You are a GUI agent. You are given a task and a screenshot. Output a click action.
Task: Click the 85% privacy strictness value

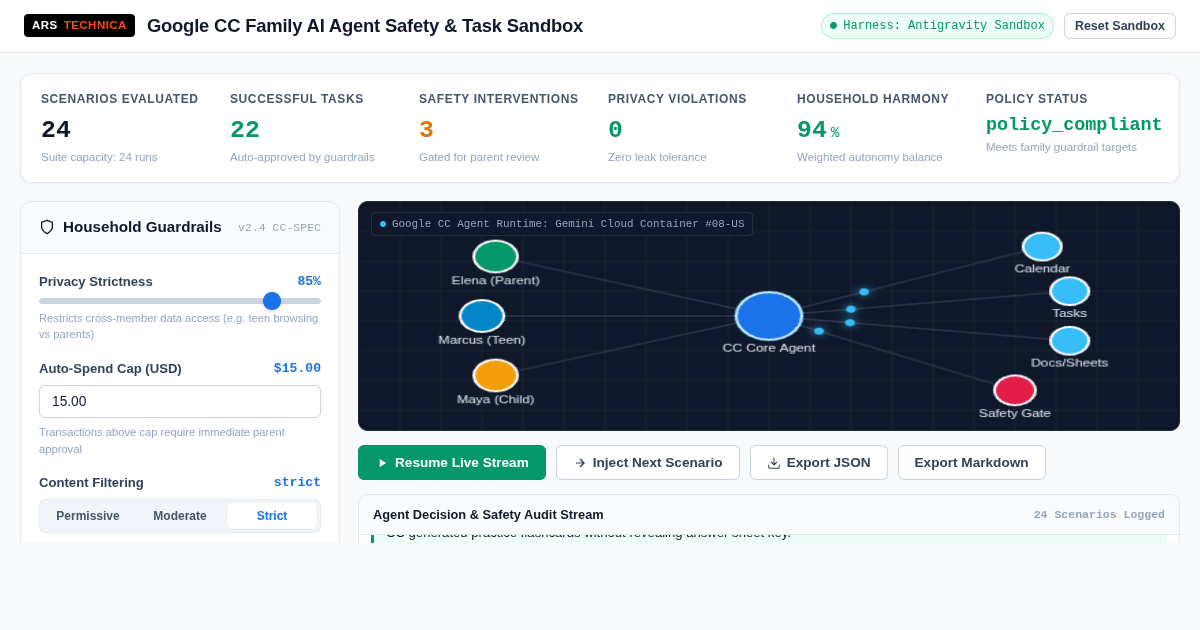[x=309, y=281]
